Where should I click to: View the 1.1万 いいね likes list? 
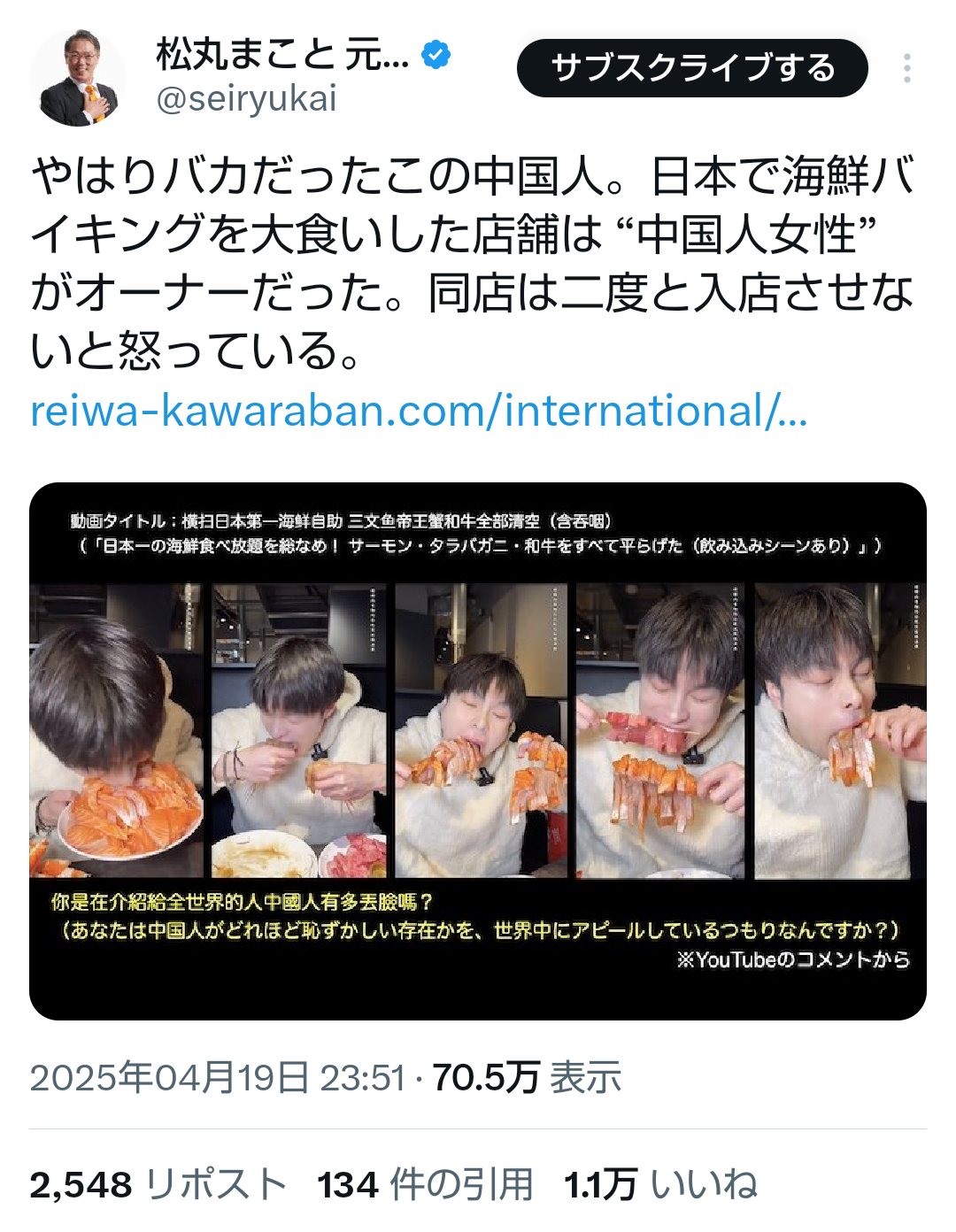tap(660, 1184)
